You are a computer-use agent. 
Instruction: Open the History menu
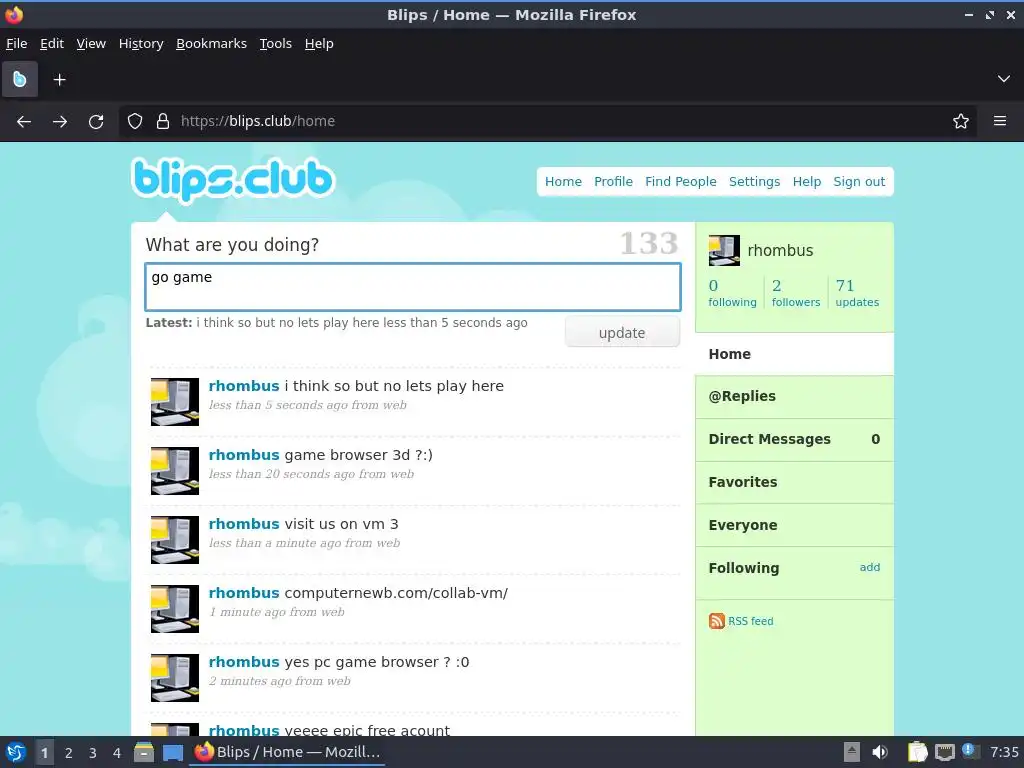141,44
